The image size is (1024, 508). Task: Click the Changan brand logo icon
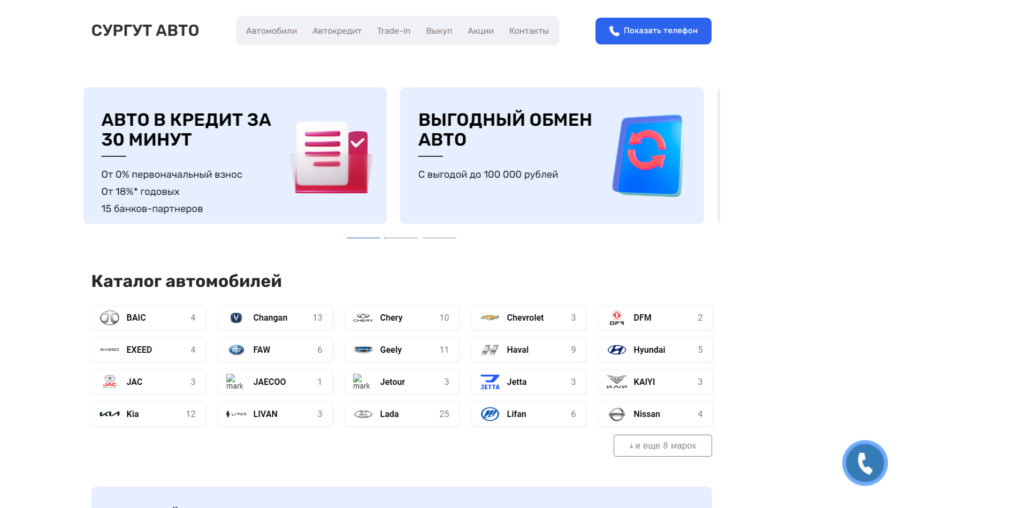[x=236, y=318]
